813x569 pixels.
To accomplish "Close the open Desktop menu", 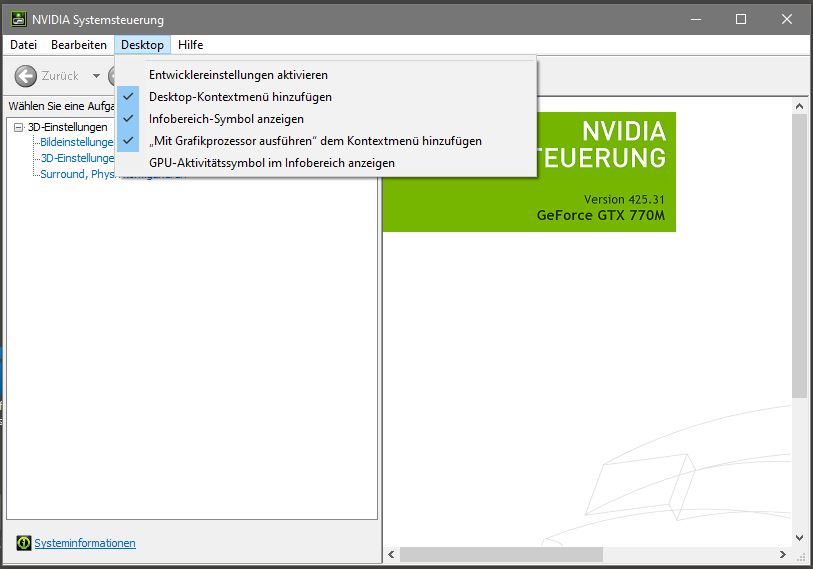I will pyautogui.click(x=143, y=45).
